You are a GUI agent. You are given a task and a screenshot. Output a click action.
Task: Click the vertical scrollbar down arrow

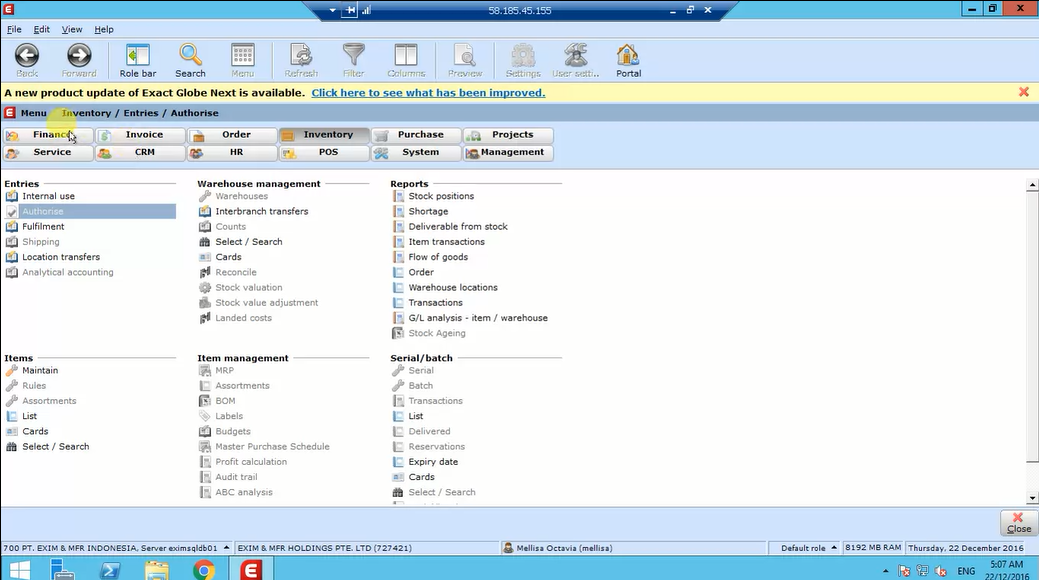(x=1032, y=495)
